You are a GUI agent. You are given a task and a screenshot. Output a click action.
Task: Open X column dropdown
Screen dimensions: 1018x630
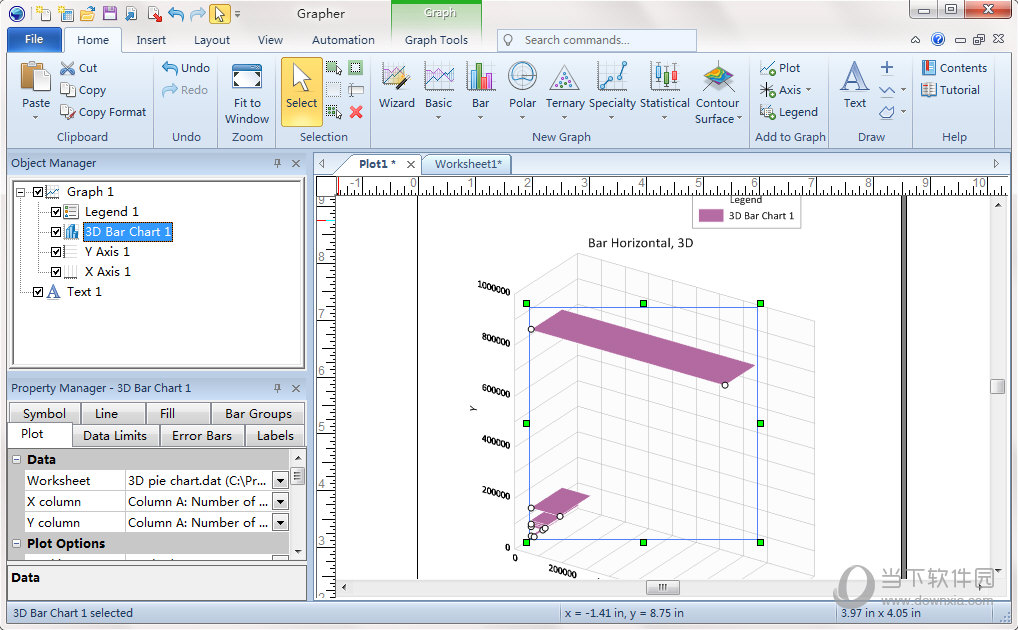pos(280,501)
